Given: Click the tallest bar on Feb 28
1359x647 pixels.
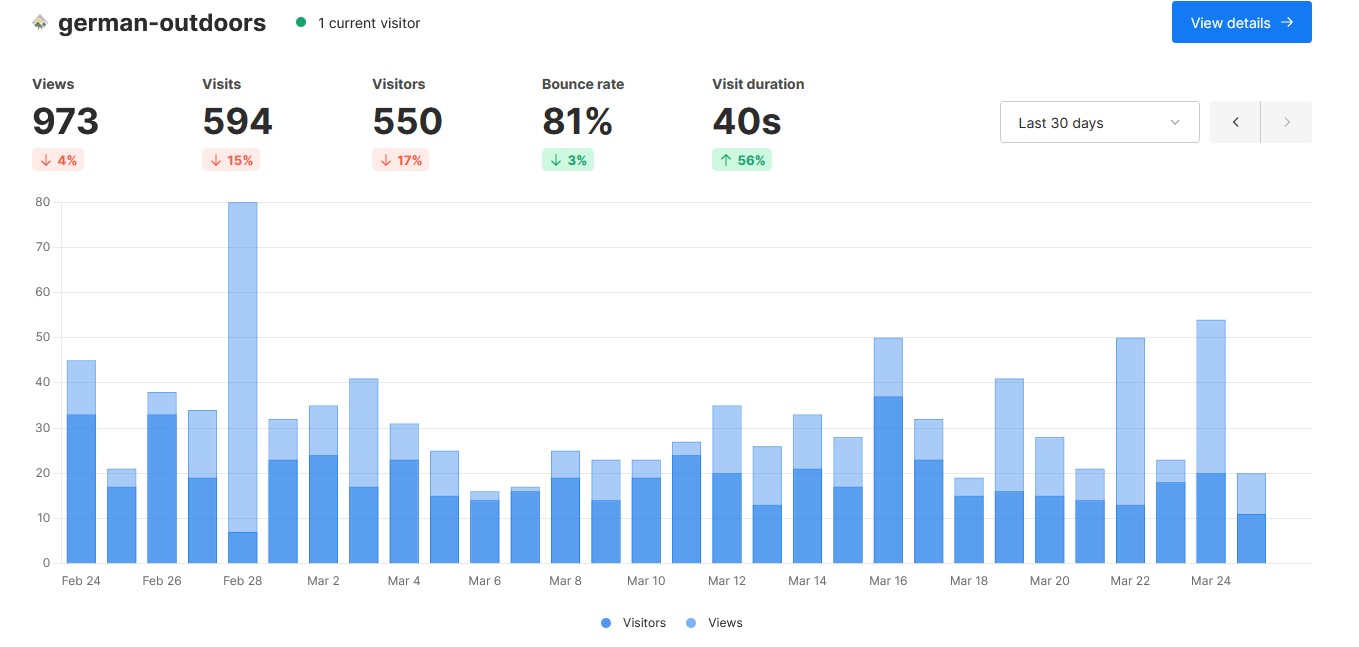Looking at the screenshot, I should (x=243, y=380).
